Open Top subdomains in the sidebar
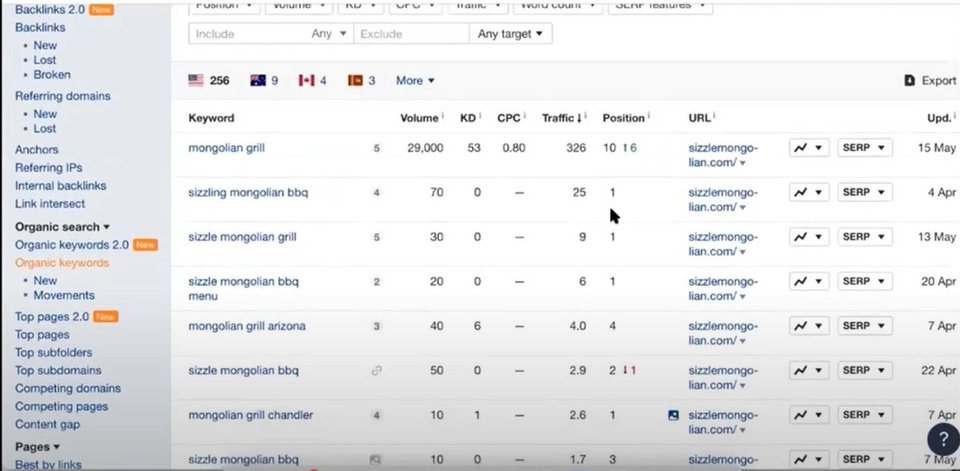The image size is (960, 471). point(58,370)
